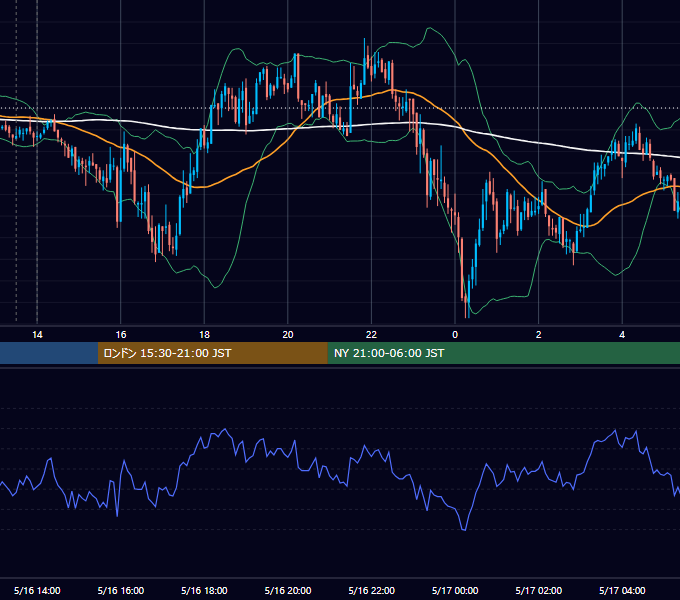Click the 5/17 02:00 label on indicator axis

(539, 590)
